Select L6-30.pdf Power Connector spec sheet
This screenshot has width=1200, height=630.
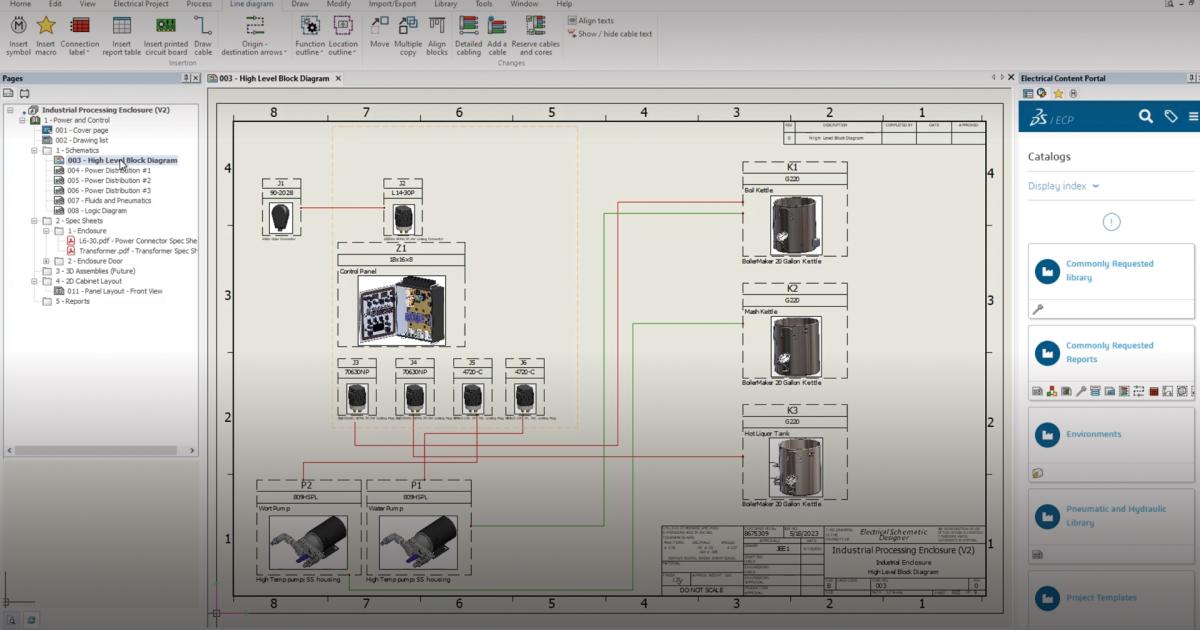(x=138, y=241)
